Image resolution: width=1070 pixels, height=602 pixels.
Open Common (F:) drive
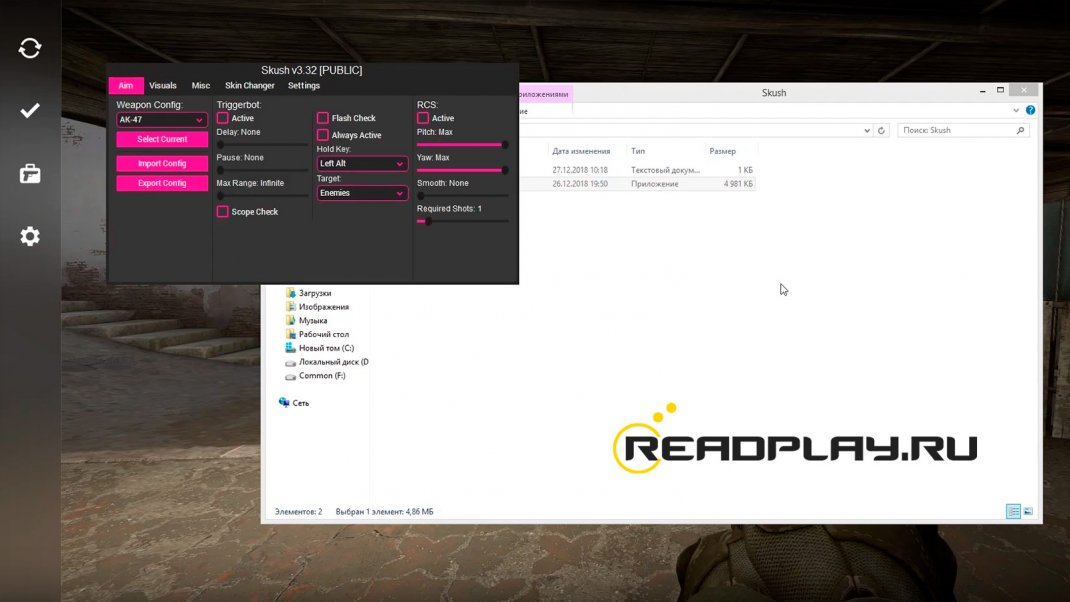pyautogui.click(x=315, y=375)
